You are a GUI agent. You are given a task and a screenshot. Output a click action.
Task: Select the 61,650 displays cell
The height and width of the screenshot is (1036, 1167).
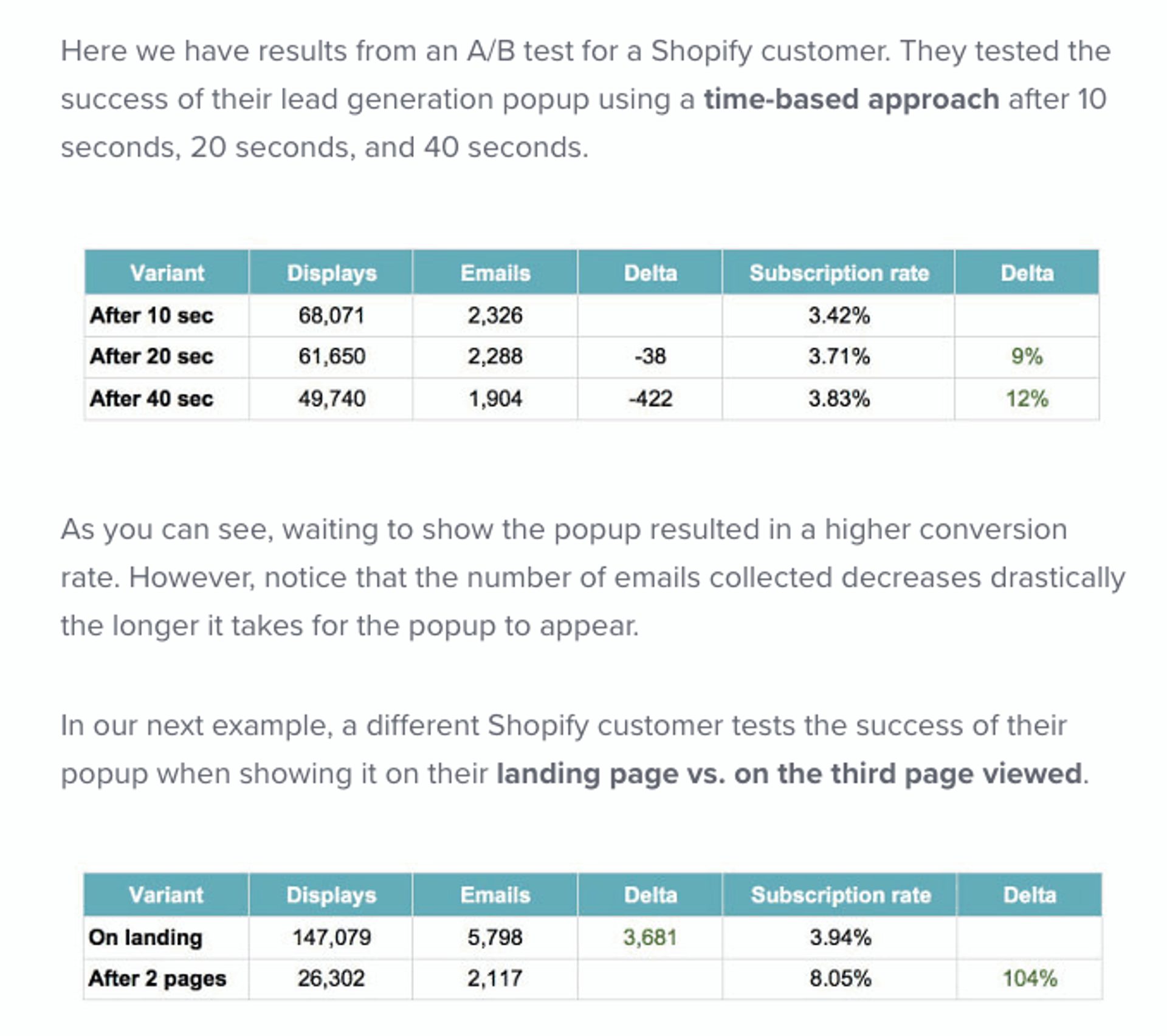pyautogui.click(x=331, y=356)
